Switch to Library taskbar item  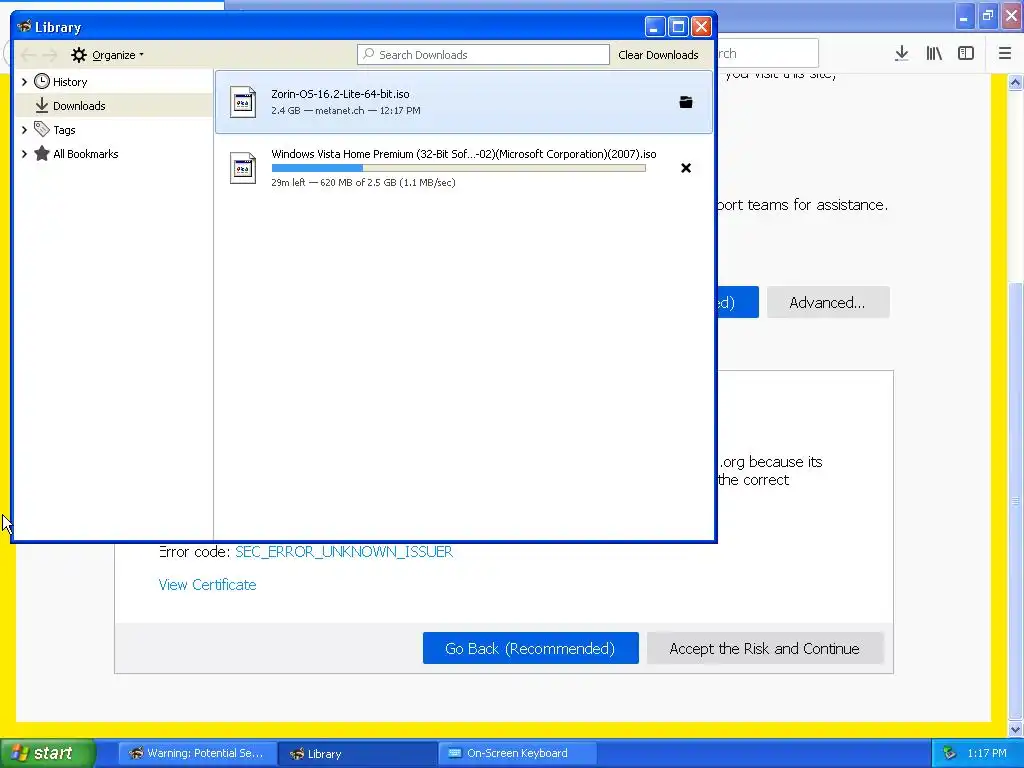[x=357, y=753]
